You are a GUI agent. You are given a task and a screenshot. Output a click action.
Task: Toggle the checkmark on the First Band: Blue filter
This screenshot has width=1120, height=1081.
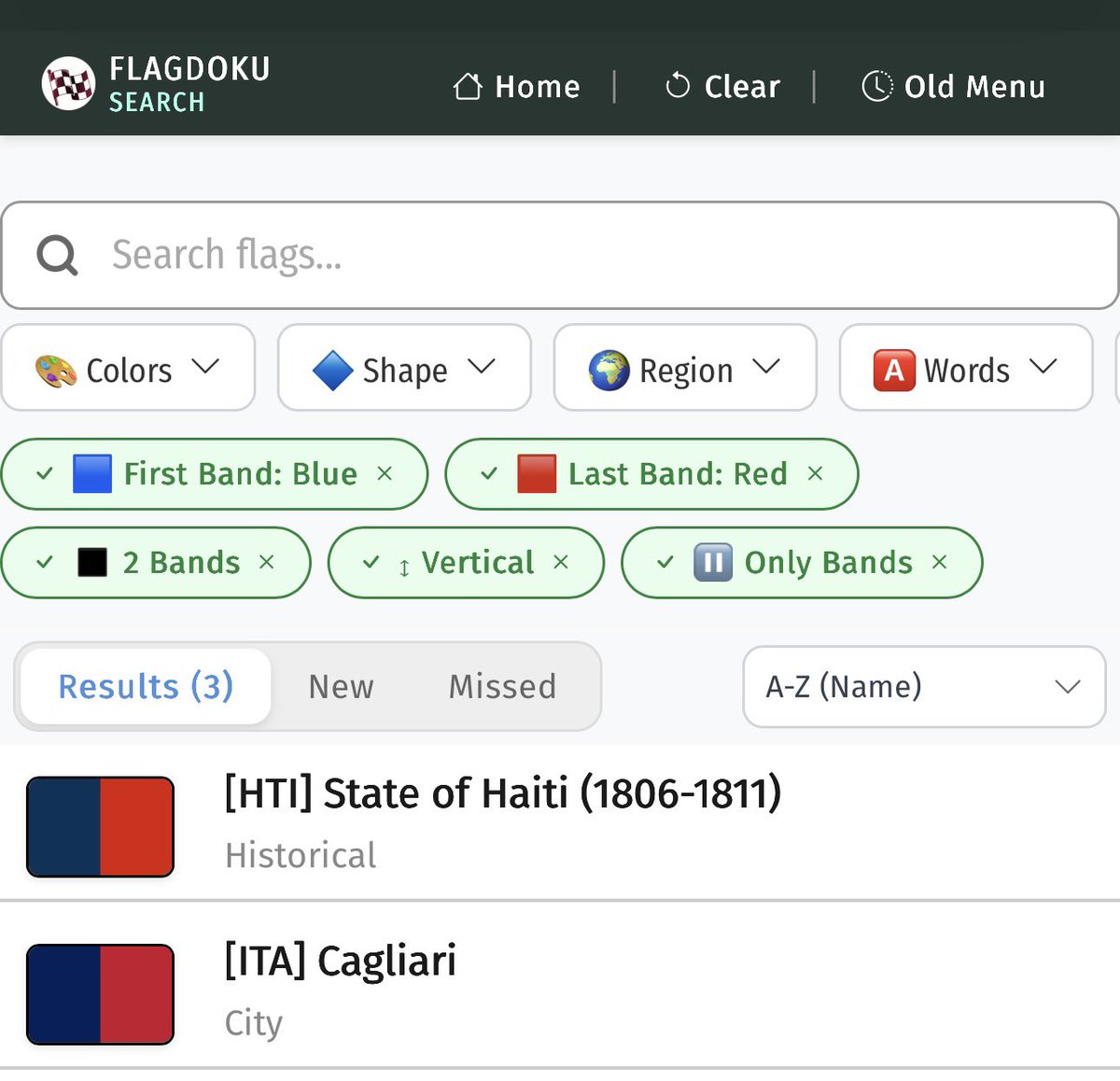[44, 473]
